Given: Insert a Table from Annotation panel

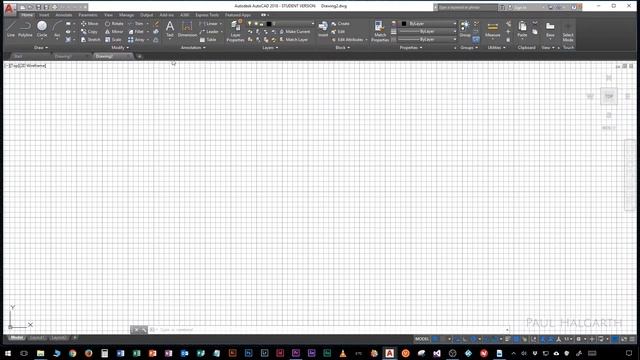Looking at the screenshot, I should coord(208,40).
